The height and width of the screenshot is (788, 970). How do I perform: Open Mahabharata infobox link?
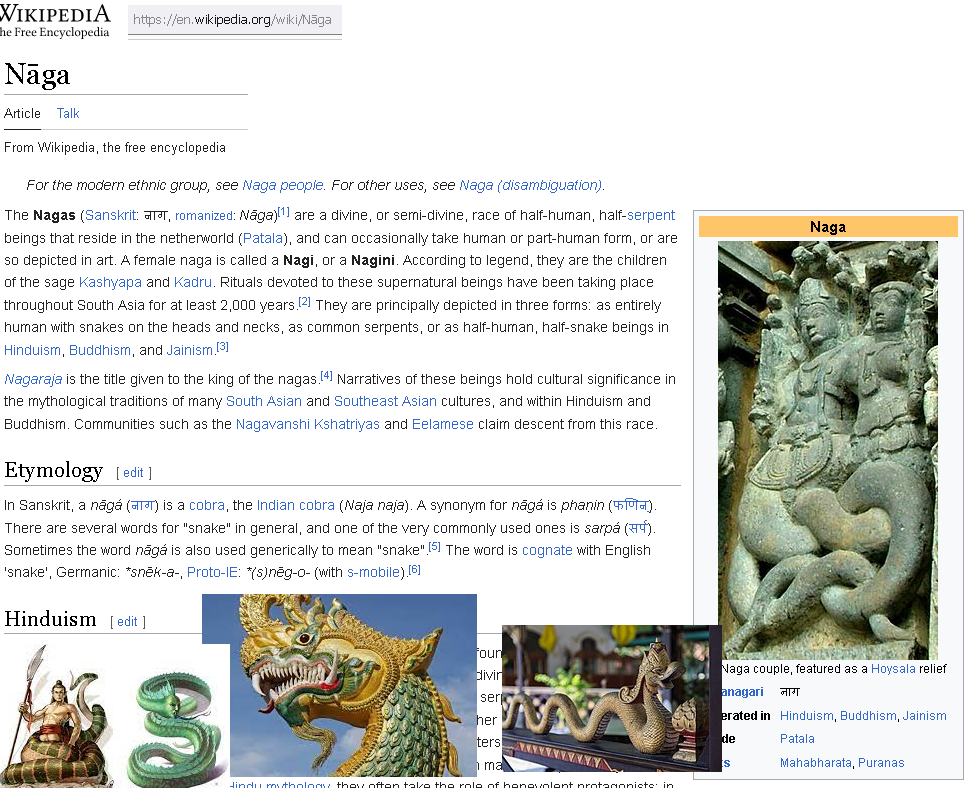[816, 763]
